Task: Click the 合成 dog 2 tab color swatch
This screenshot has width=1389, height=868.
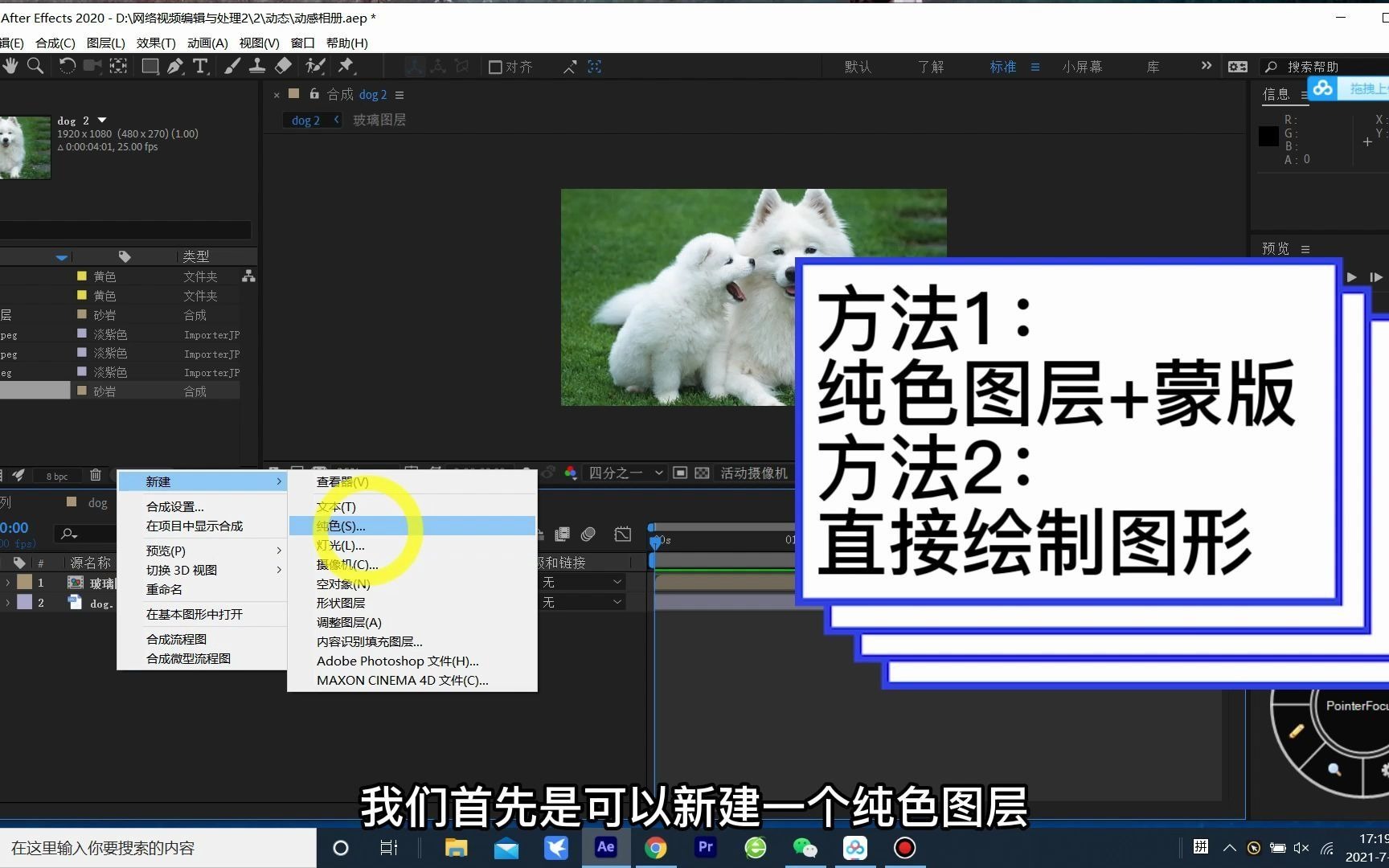Action: (x=294, y=94)
